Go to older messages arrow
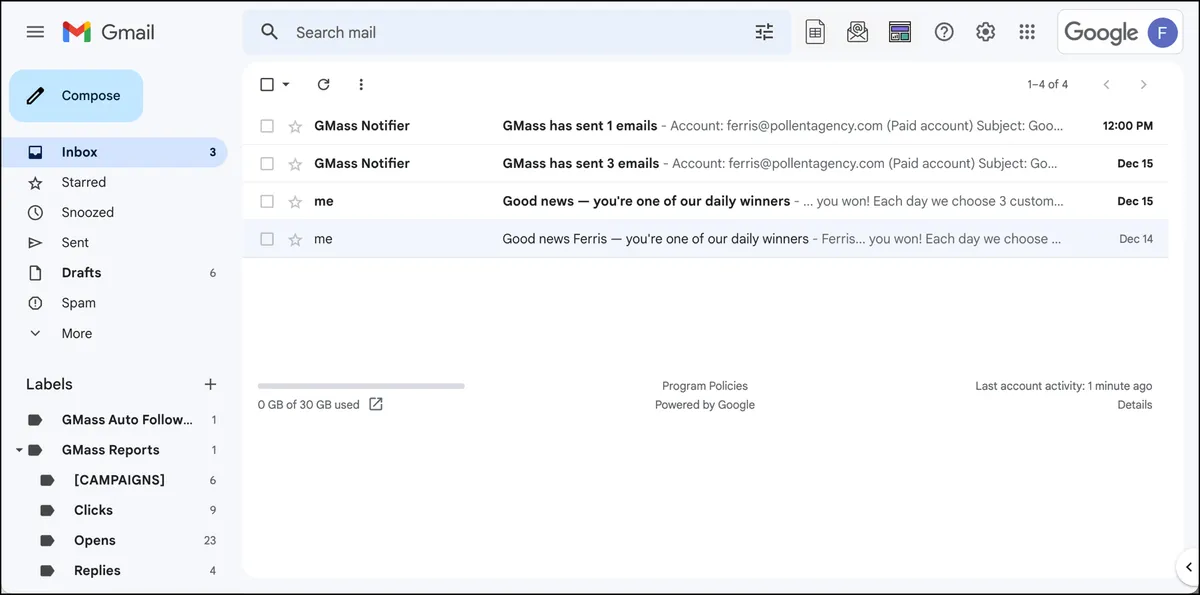The height and width of the screenshot is (595, 1200). coord(1144,85)
